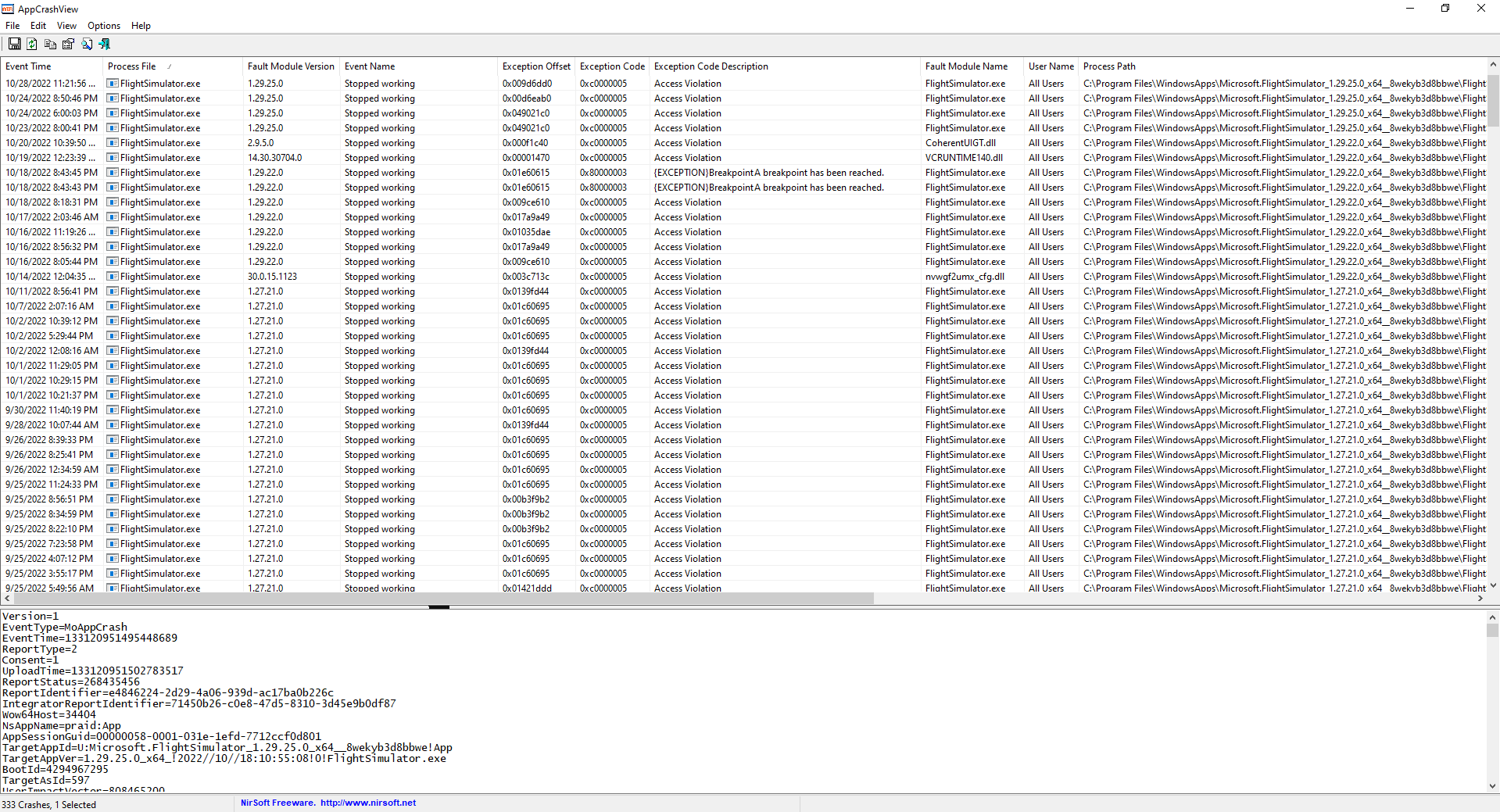Click the FlightSimulator.exe icon beside the CoherentUIGT.dll crash
This screenshot has height=812, width=1500.
pyautogui.click(x=113, y=142)
